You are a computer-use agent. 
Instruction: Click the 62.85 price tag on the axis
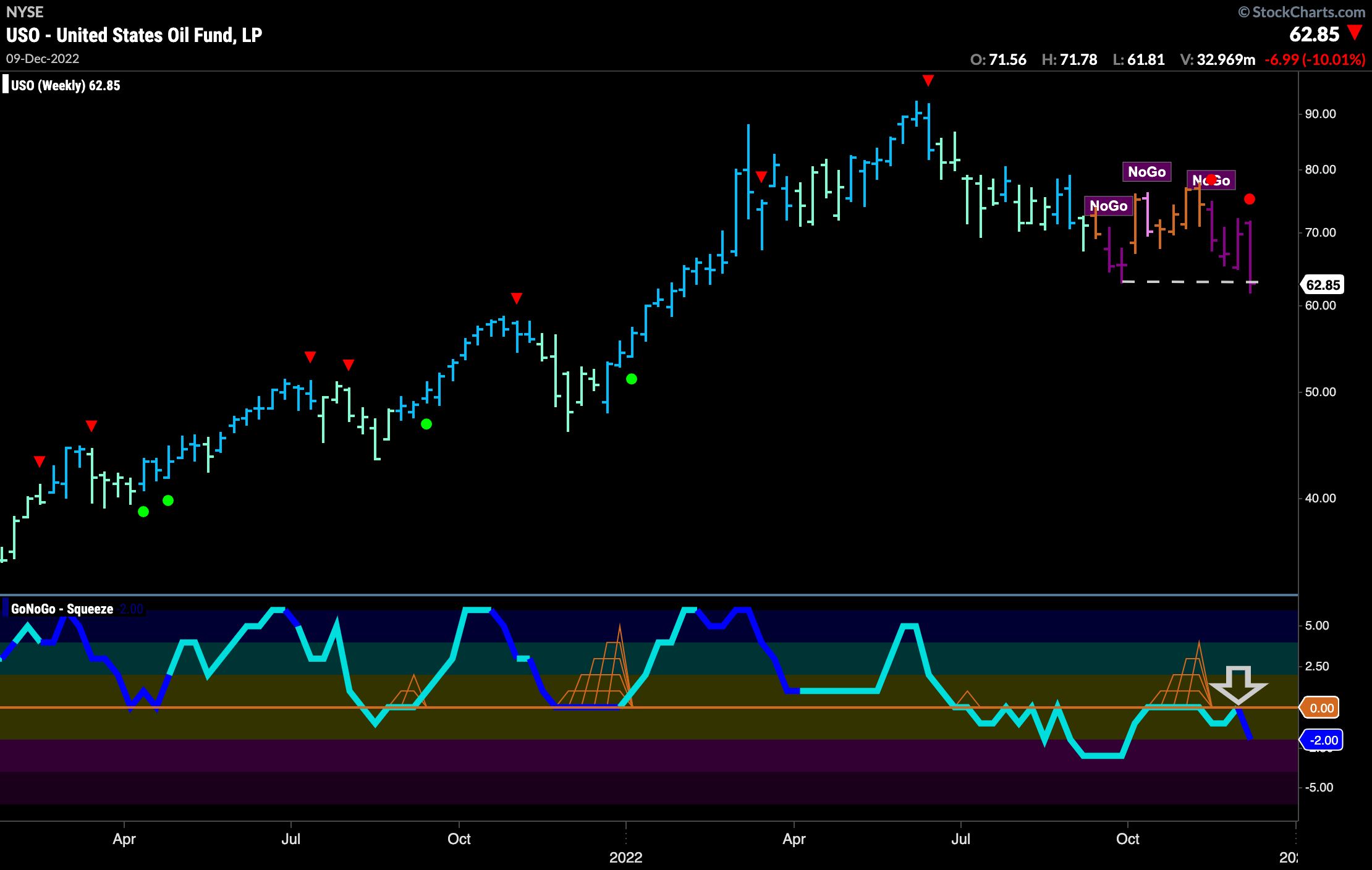click(1323, 285)
